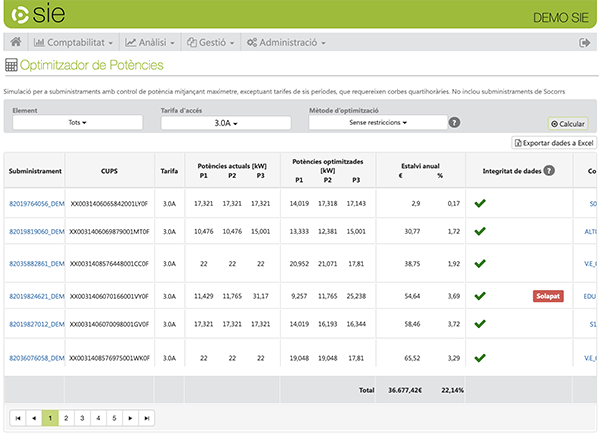
Task: Open the Administració menu
Action: coord(288,43)
